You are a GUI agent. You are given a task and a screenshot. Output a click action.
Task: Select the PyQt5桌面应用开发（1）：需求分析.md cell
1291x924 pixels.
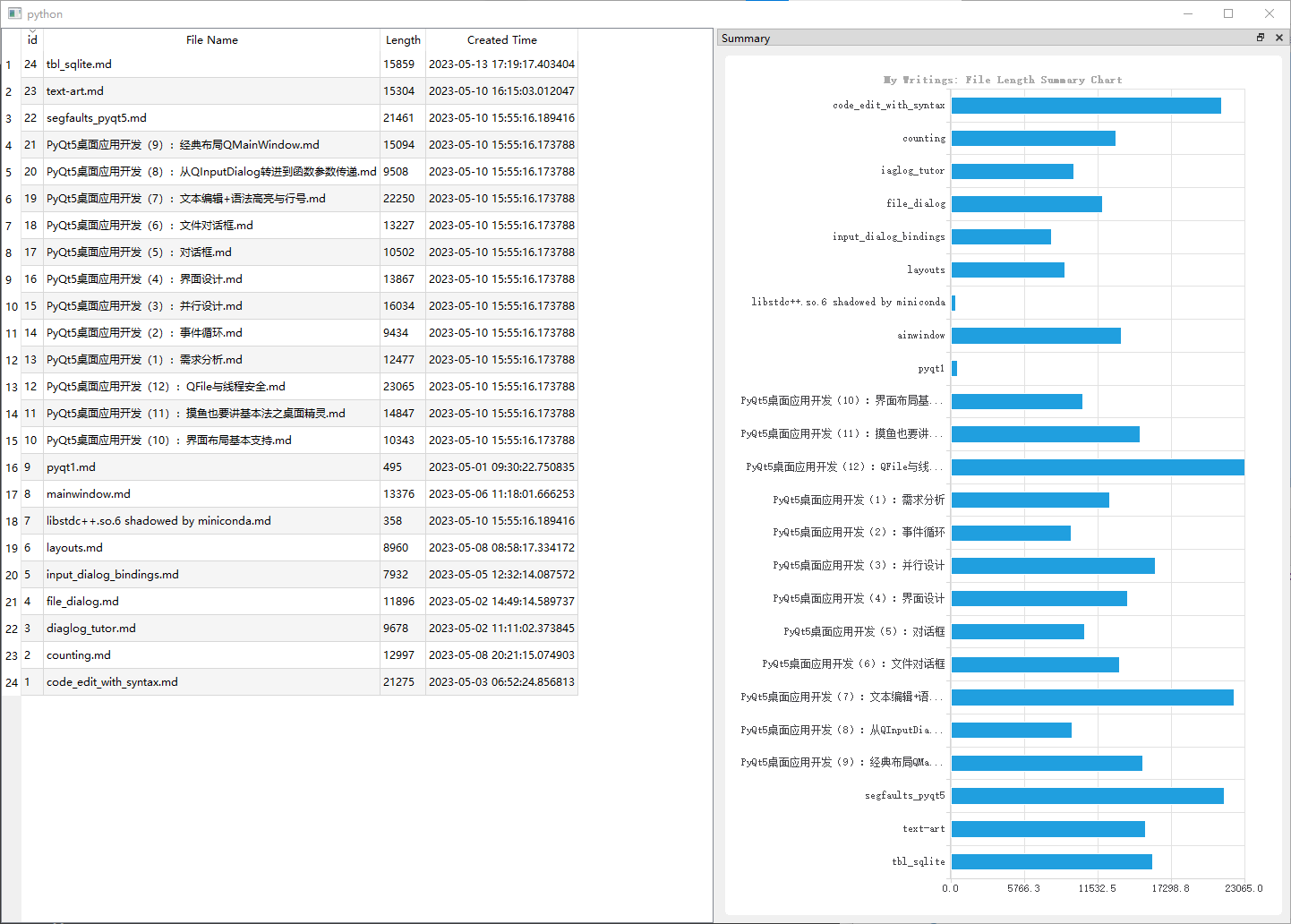(x=212, y=360)
